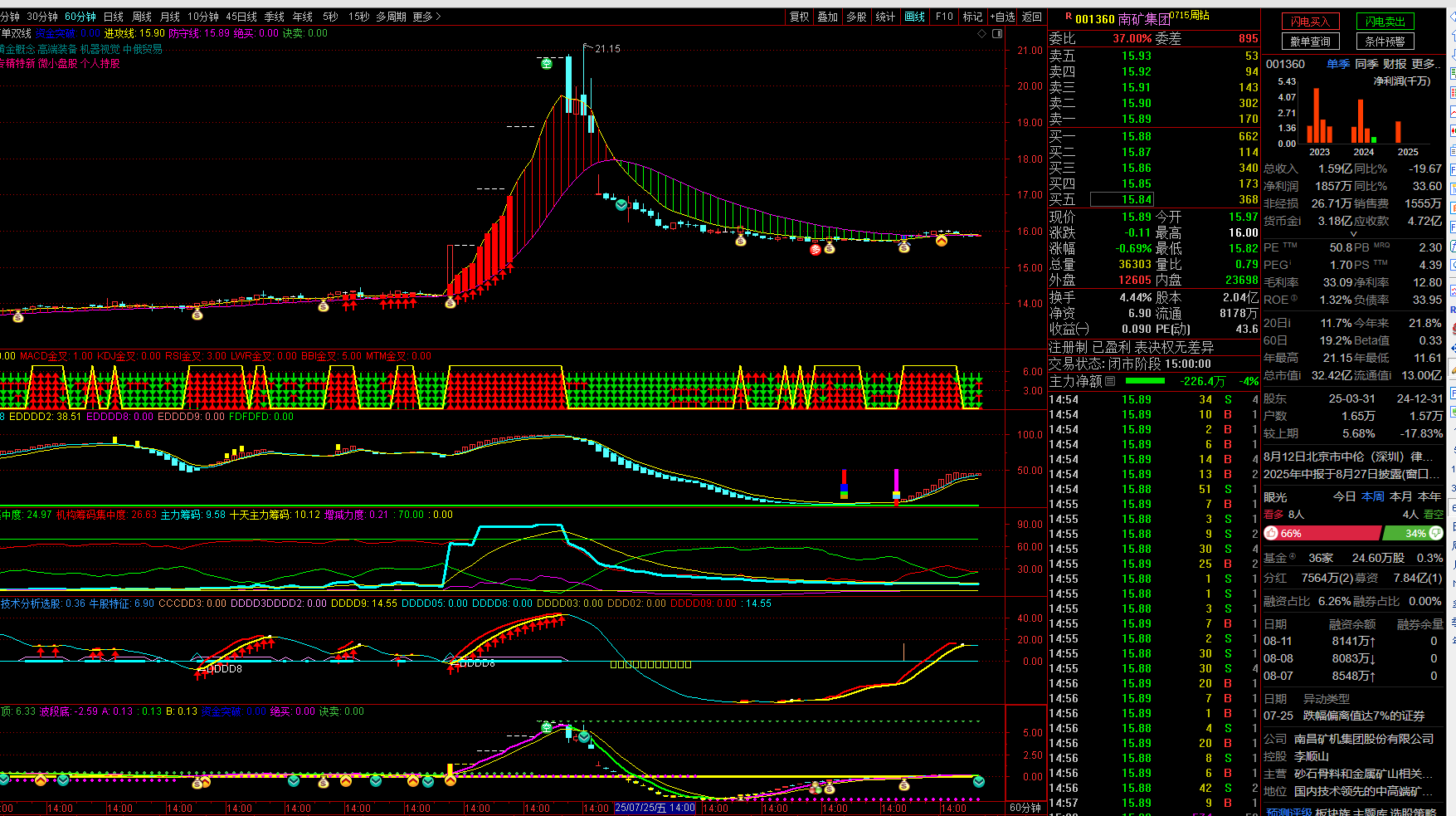Screen dimensions: 1456x816
Task: Switch chart to 月线 monthly period
Action: (x=170, y=17)
